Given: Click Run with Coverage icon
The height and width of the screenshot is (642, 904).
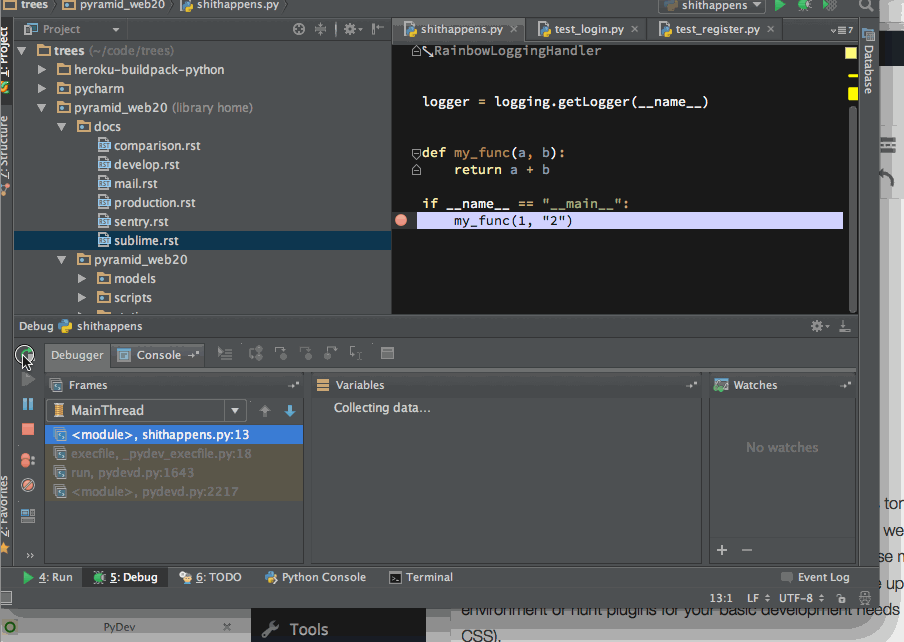Looking at the screenshot, I should 830,6.
